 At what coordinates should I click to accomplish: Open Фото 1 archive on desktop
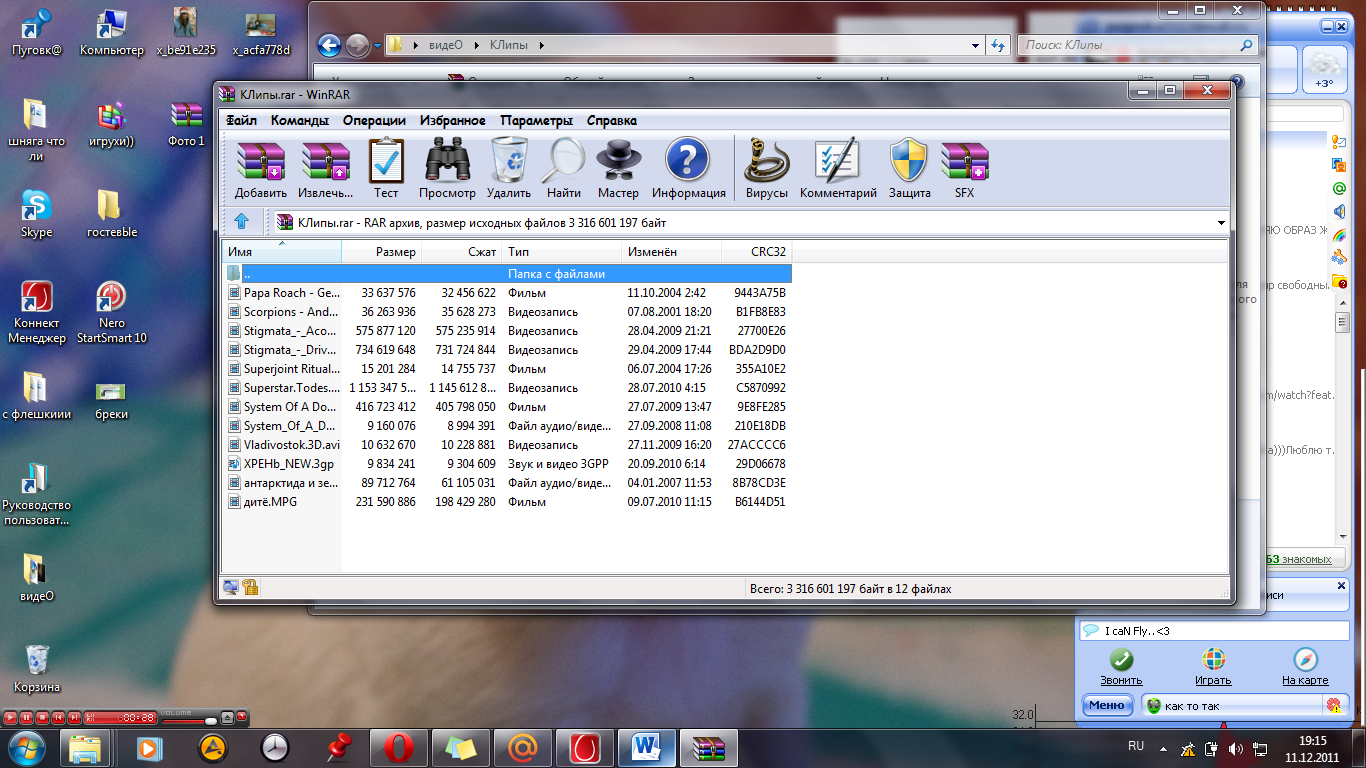tap(186, 115)
